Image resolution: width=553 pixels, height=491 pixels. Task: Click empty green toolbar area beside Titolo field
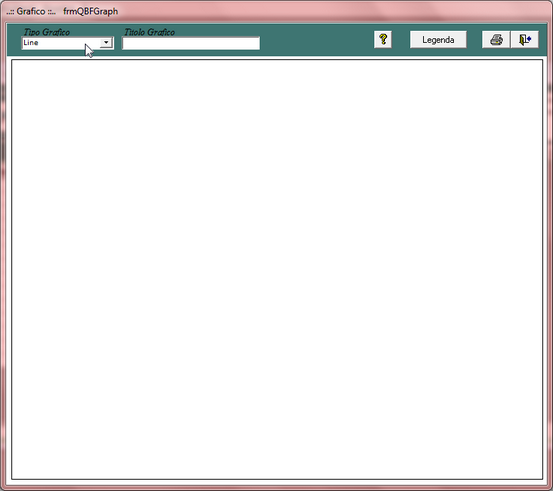[317, 40]
